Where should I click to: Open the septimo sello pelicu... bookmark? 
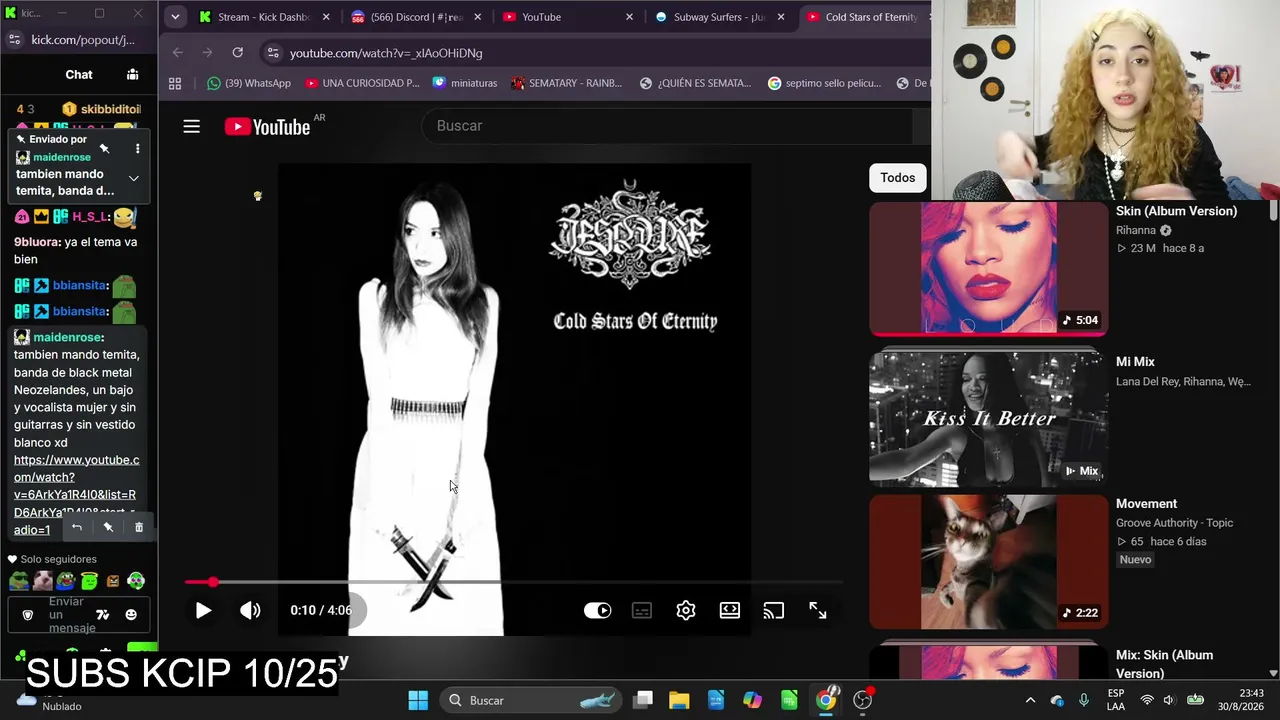click(x=825, y=83)
